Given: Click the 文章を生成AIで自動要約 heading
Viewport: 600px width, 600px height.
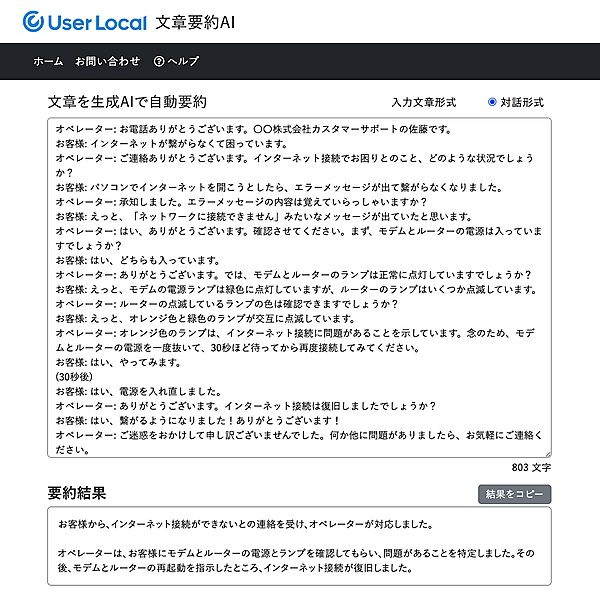Looking at the screenshot, I should (x=127, y=102).
